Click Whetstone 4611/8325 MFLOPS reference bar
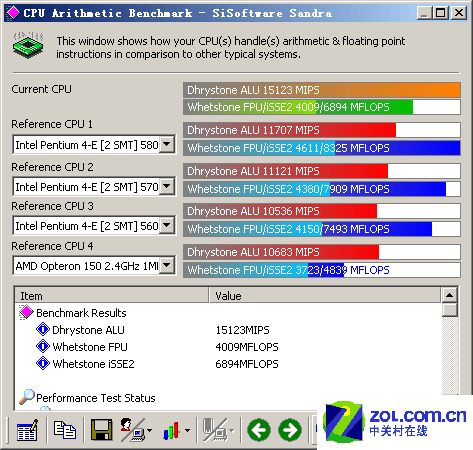473x450 pixels. click(322, 148)
